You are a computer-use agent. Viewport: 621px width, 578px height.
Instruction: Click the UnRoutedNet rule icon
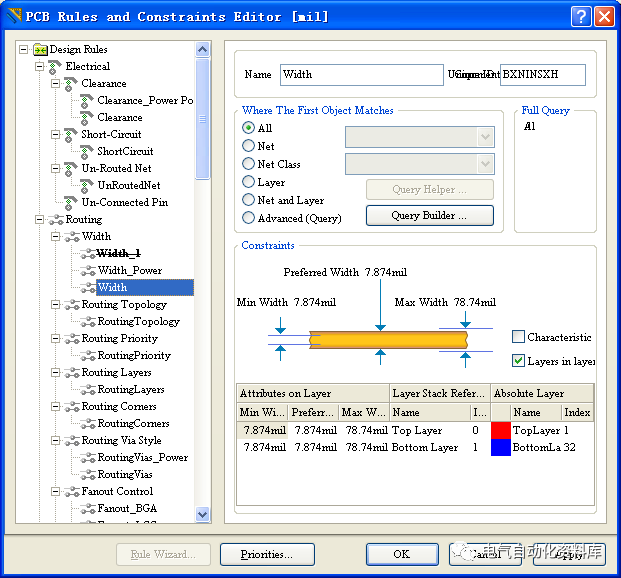pyautogui.click(x=87, y=186)
